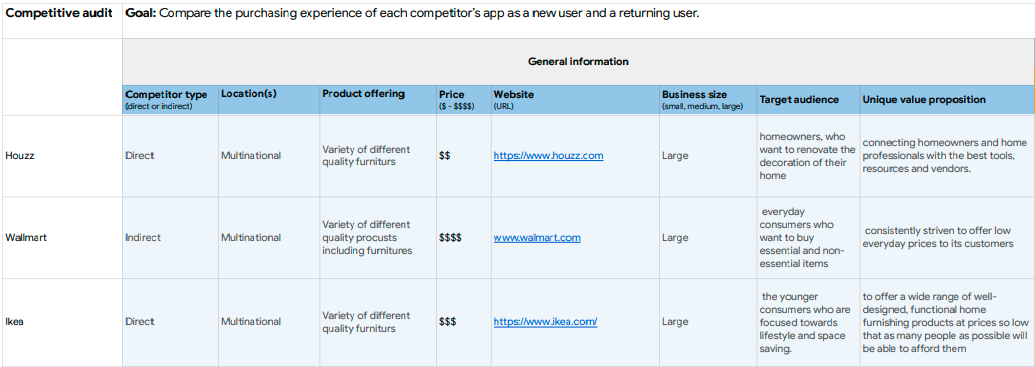Select the Houzz row label cell
Screen dimensions: 1035x367
[x=62, y=156]
